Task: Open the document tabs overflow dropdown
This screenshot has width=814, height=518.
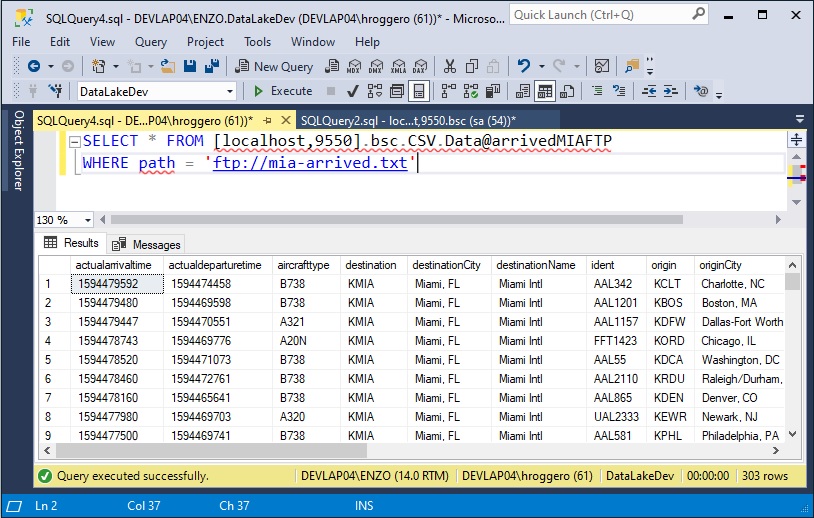Action: pyautogui.click(x=799, y=119)
